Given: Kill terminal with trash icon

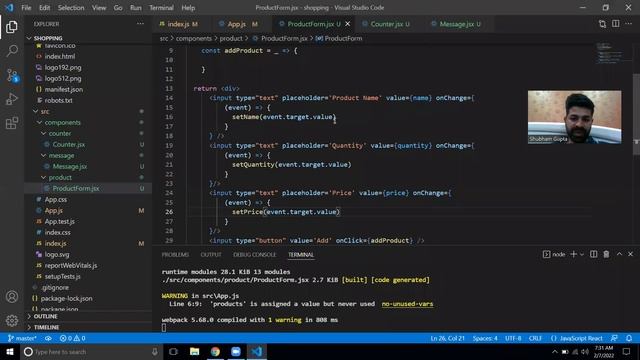Looking at the screenshot, I should pos(607,254).
